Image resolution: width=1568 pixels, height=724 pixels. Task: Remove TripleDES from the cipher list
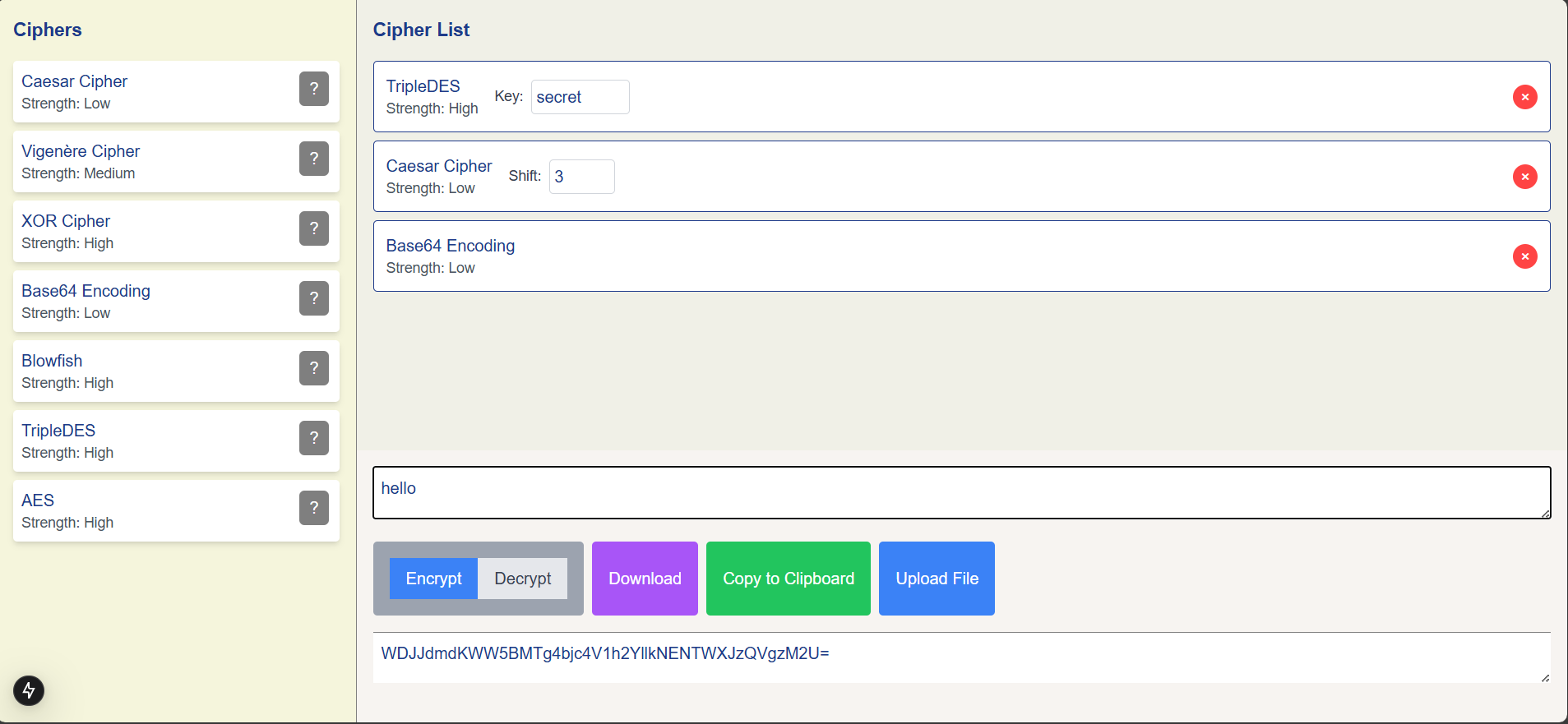tap(1525, 97)
